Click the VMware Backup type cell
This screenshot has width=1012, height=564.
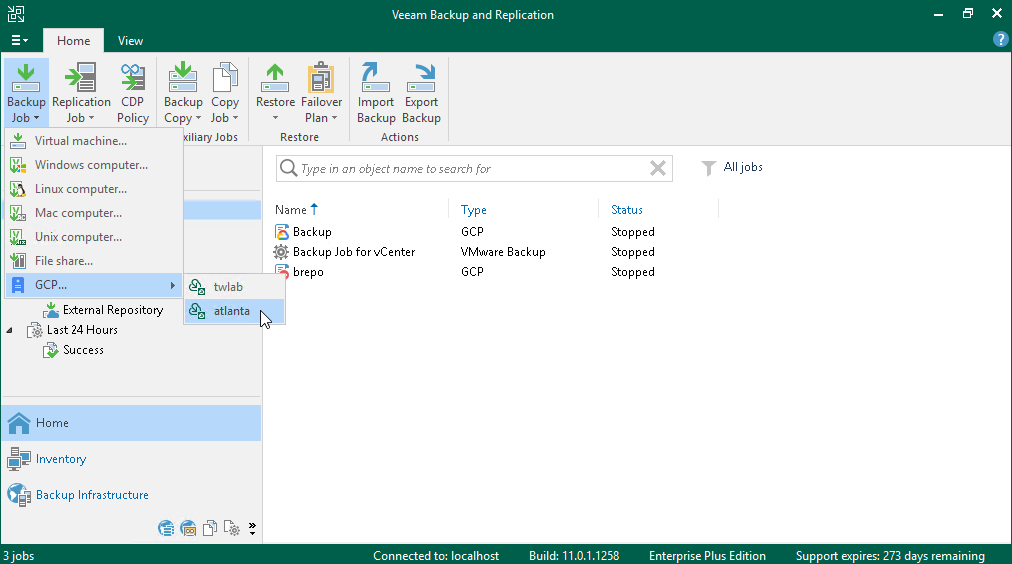(x=503, y=252)
